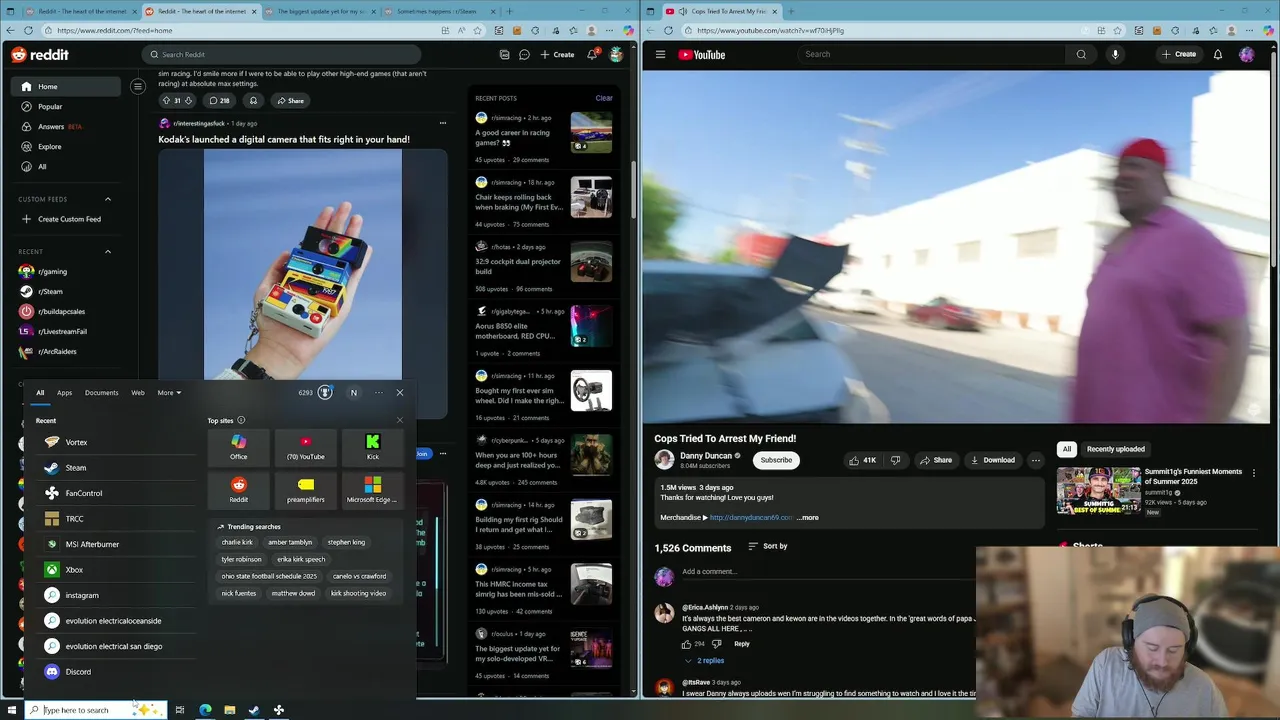
Task: Open the YouTube top site tile
Action: pos(305,447)
